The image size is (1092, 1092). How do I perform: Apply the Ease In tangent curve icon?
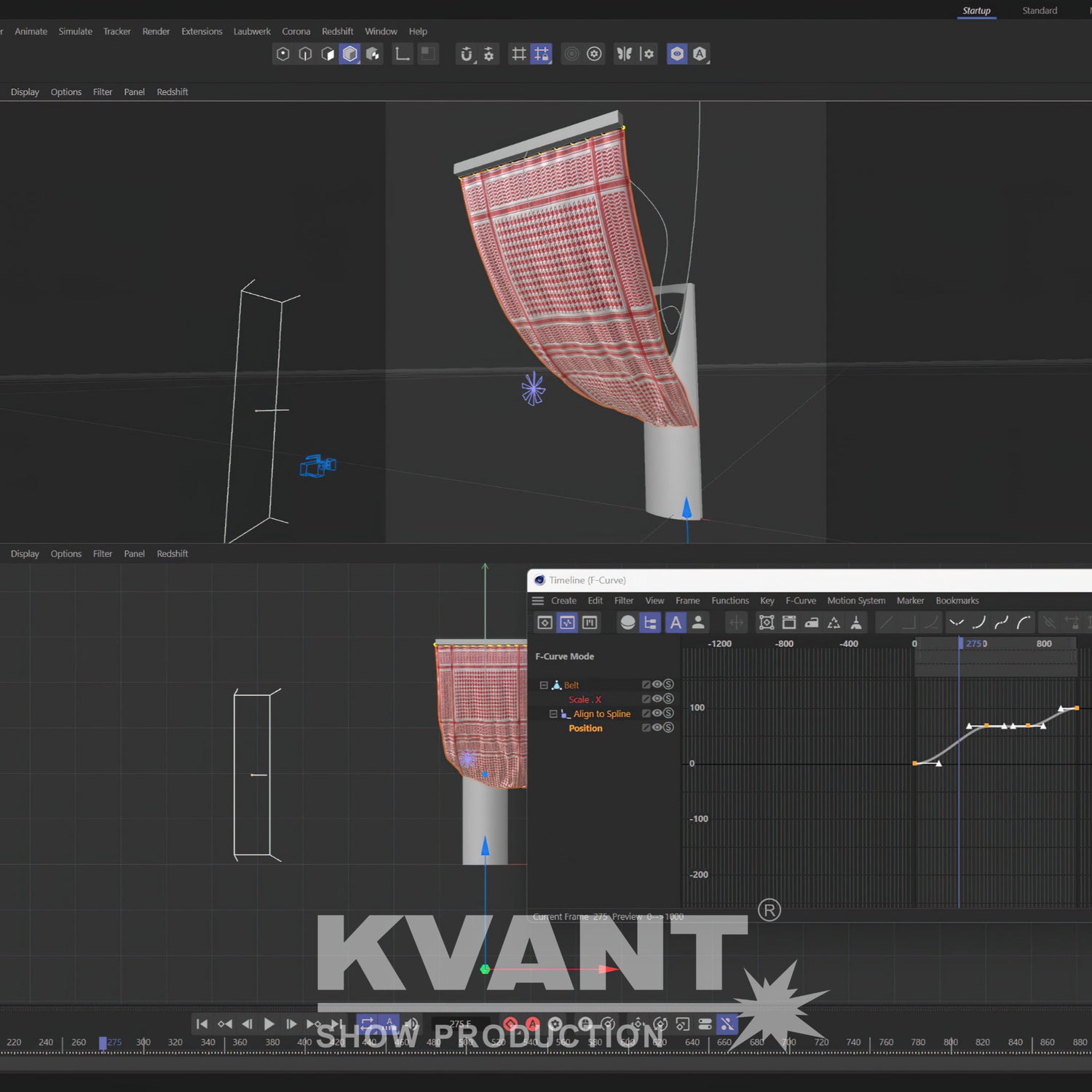coord(978,622)
